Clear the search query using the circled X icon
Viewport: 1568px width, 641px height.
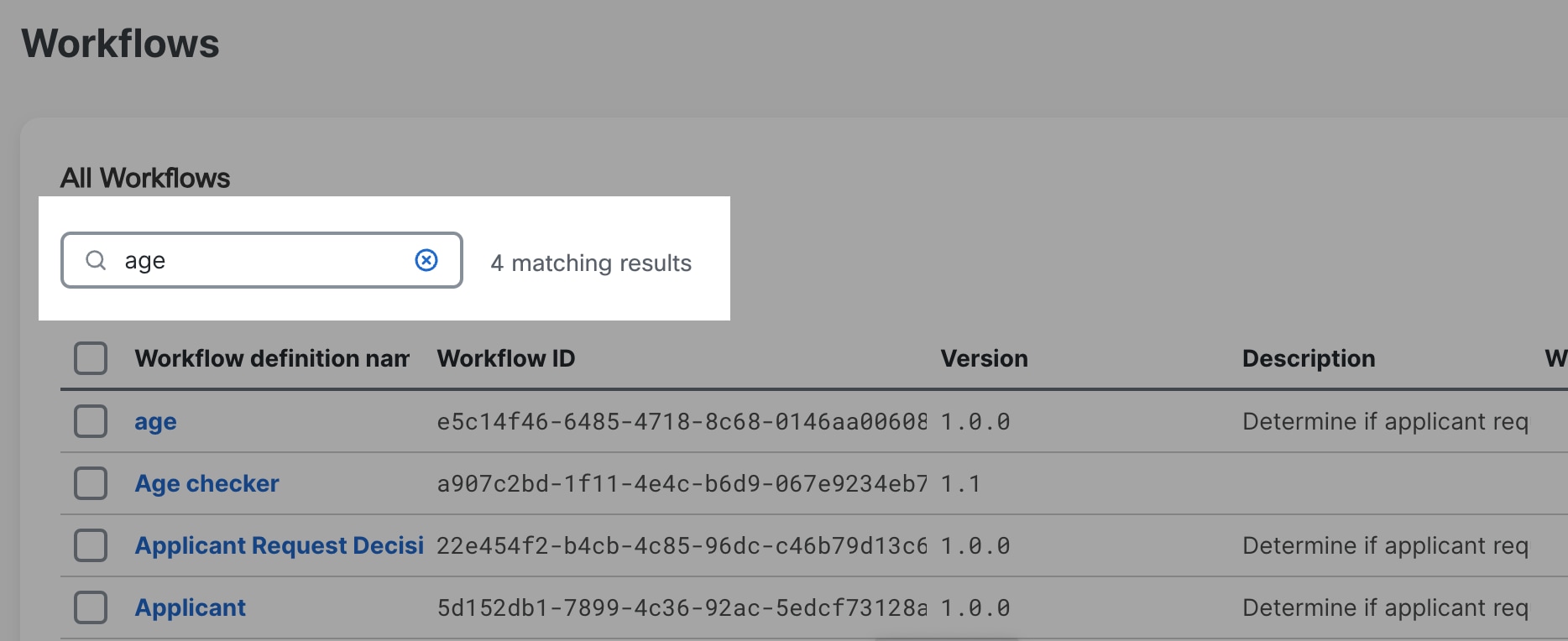point(426,260)
